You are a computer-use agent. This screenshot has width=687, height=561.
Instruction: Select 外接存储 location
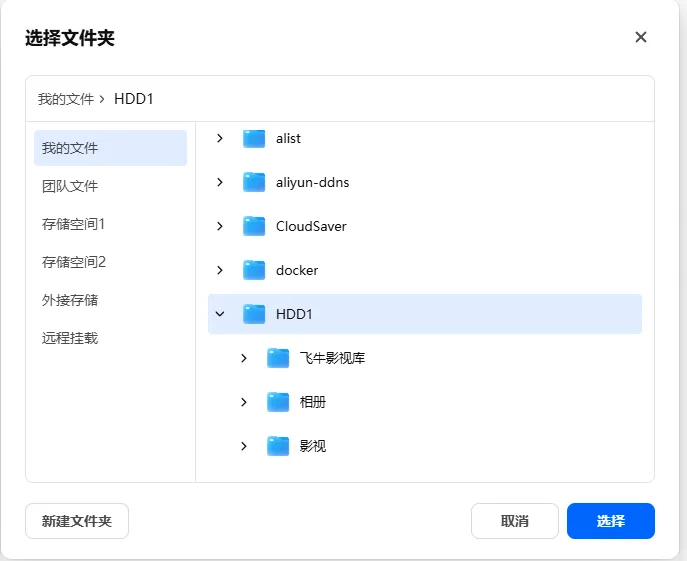point(70,300)
